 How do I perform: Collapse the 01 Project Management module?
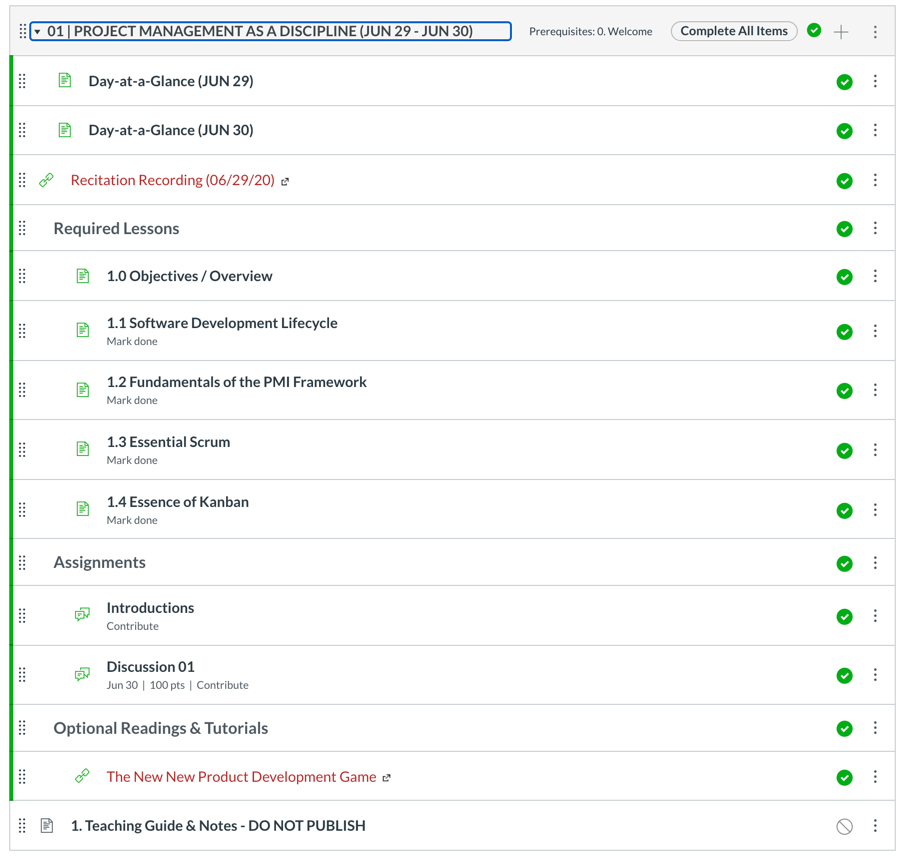[38, 32]
